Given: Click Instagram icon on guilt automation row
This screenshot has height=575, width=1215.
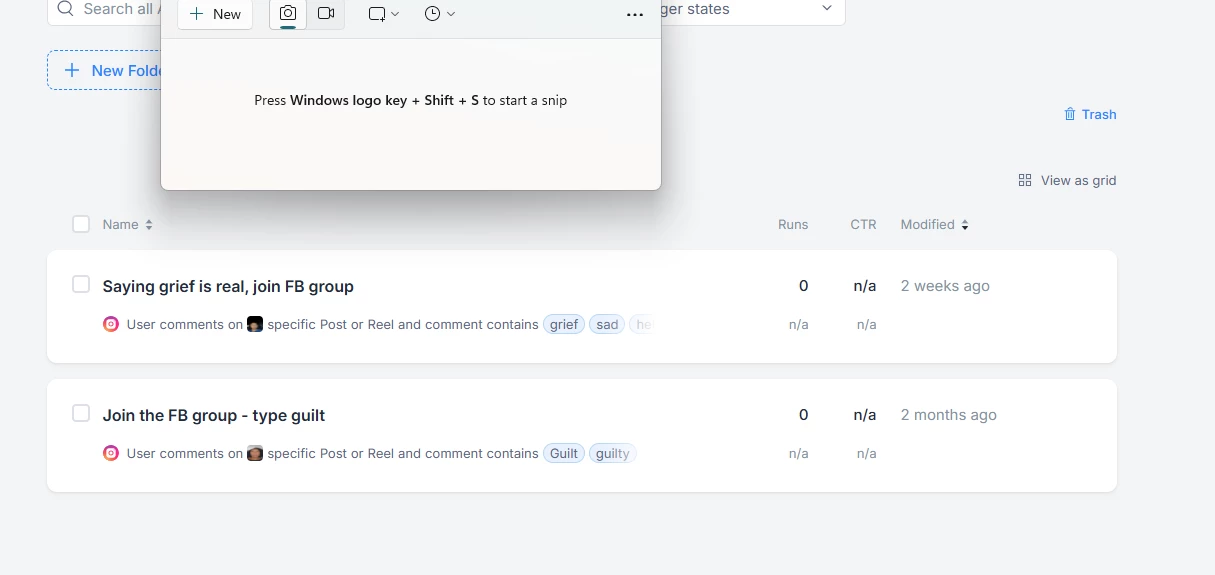Looking at the screenshot, I should point(111,453).
